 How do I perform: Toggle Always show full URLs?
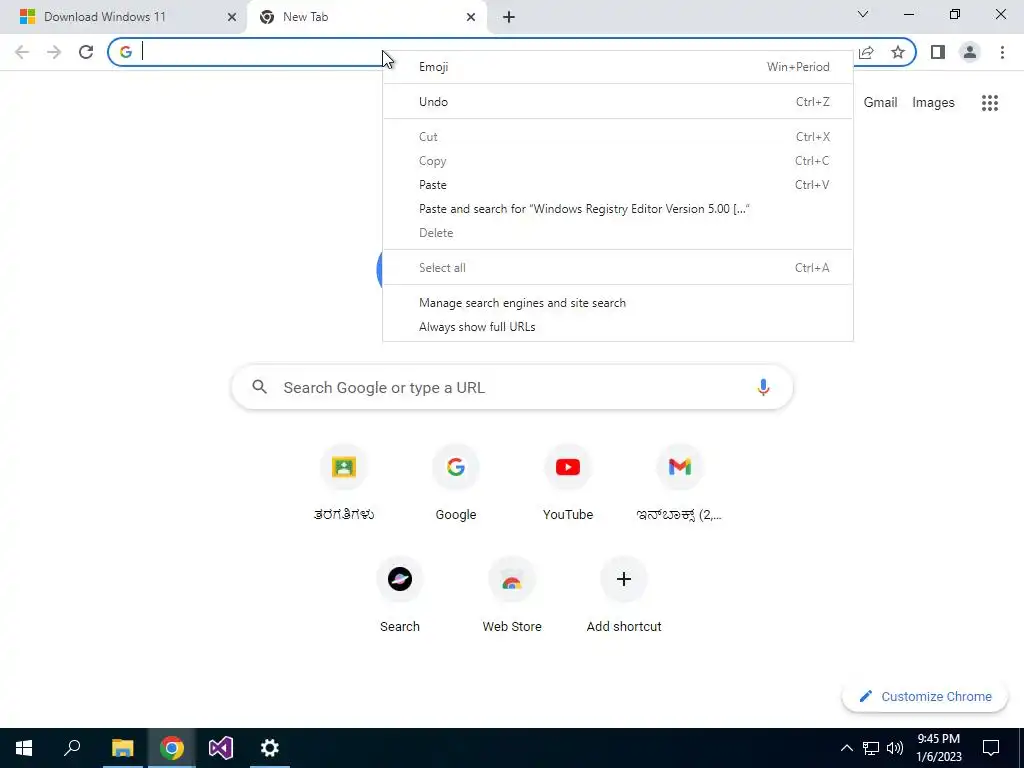pos(618,327)
